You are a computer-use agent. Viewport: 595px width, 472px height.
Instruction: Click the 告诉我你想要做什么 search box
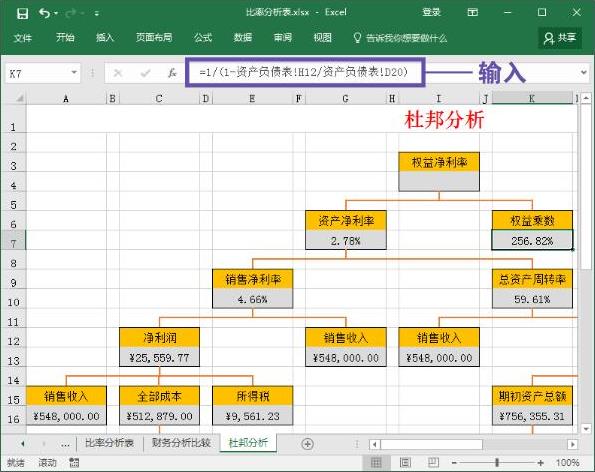[x=401, y=38]
